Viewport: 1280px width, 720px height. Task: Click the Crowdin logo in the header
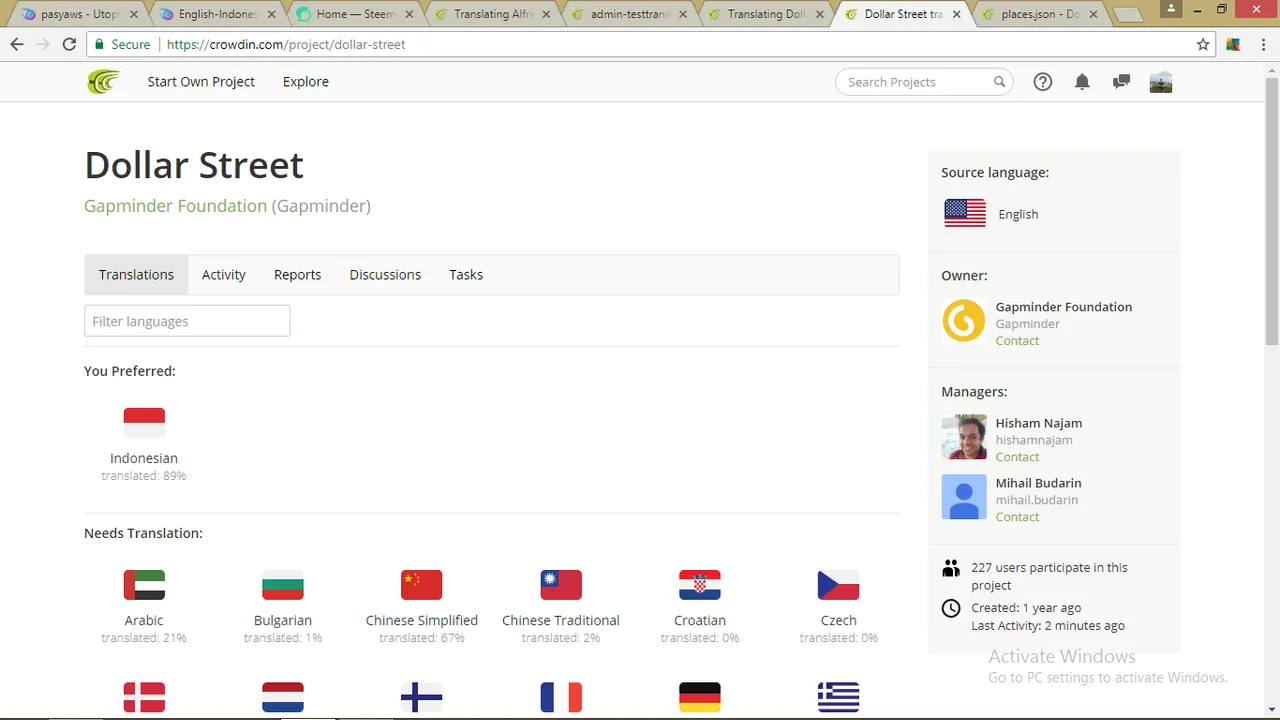pos(103,82)
